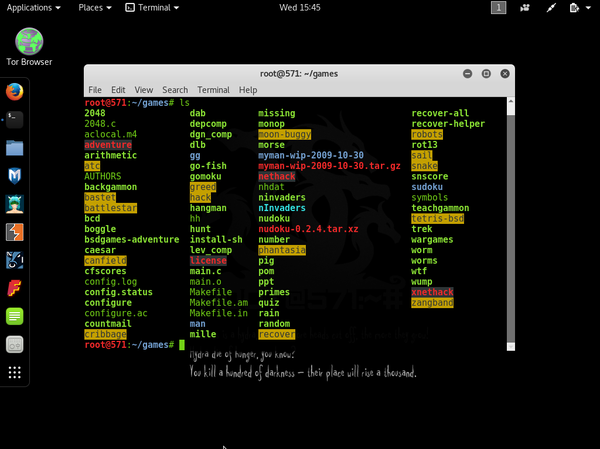Launch the Metasploit dock icon
The width and height of the screenshot is (600, 449).
coord(15,176)
